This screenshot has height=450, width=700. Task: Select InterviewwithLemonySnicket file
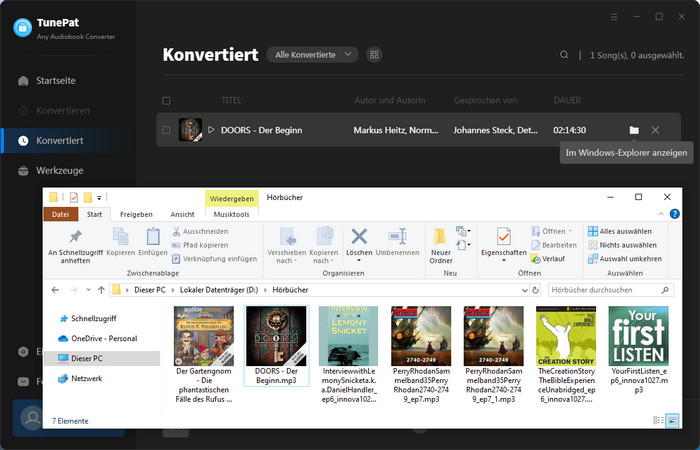click(x=349, y=355)
